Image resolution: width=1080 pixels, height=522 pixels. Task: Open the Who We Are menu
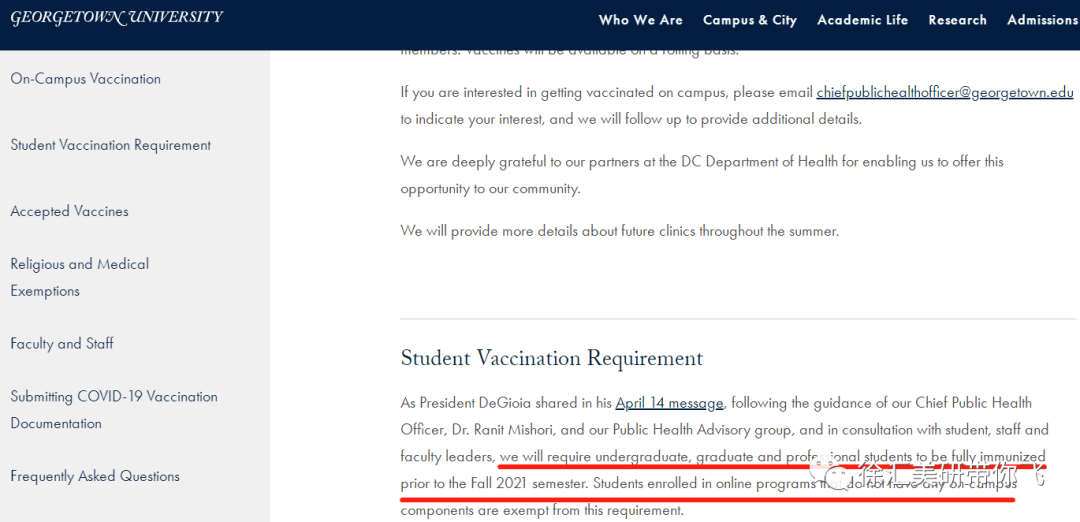click(640, 20)
